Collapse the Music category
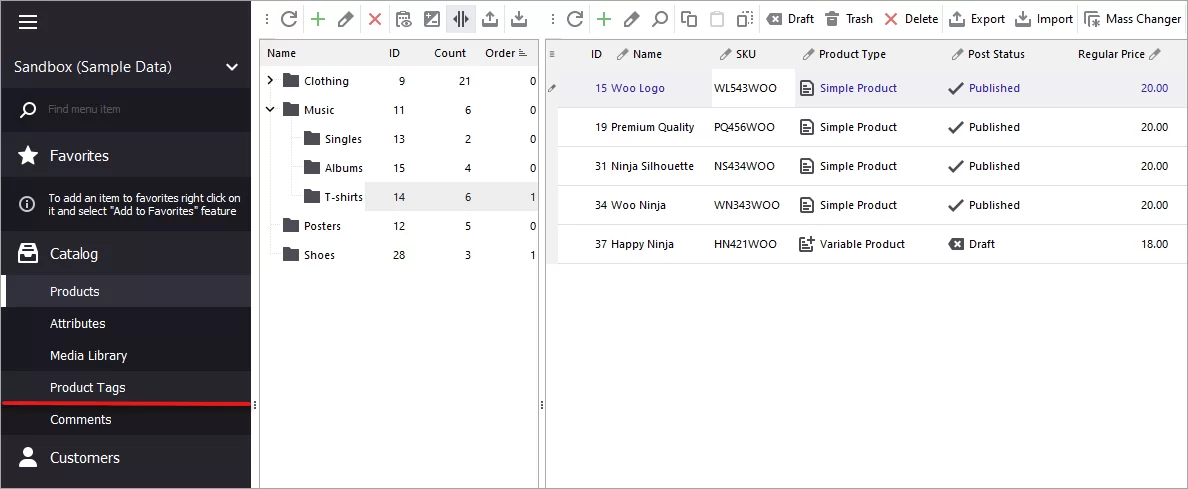 (x=270, y=110)
